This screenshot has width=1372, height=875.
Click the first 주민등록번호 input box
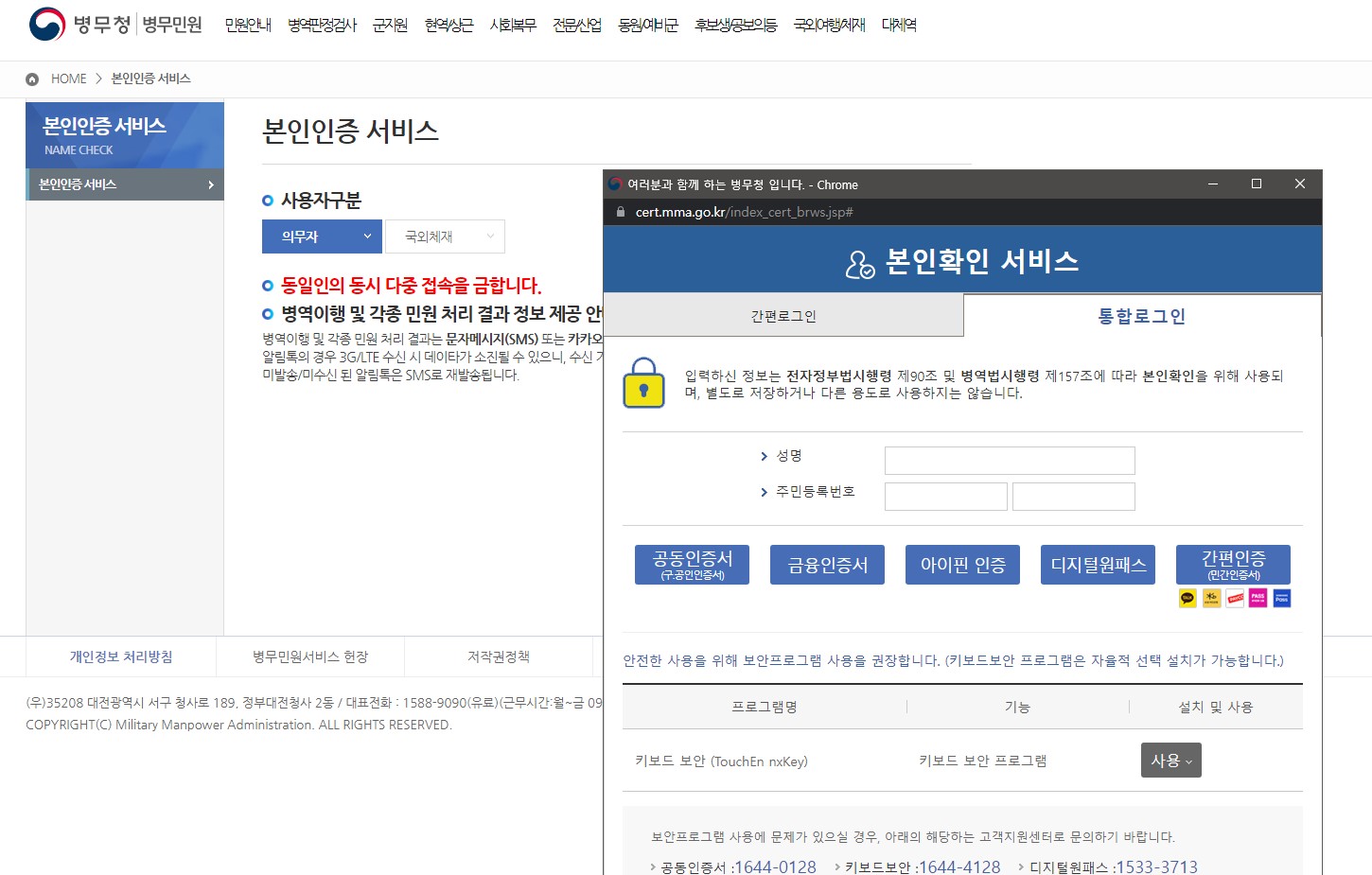click(946, 497)
